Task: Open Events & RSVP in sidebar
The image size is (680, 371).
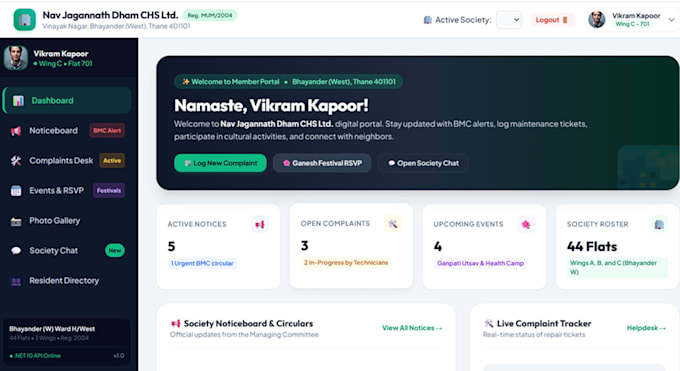Action: coord(67,190)
